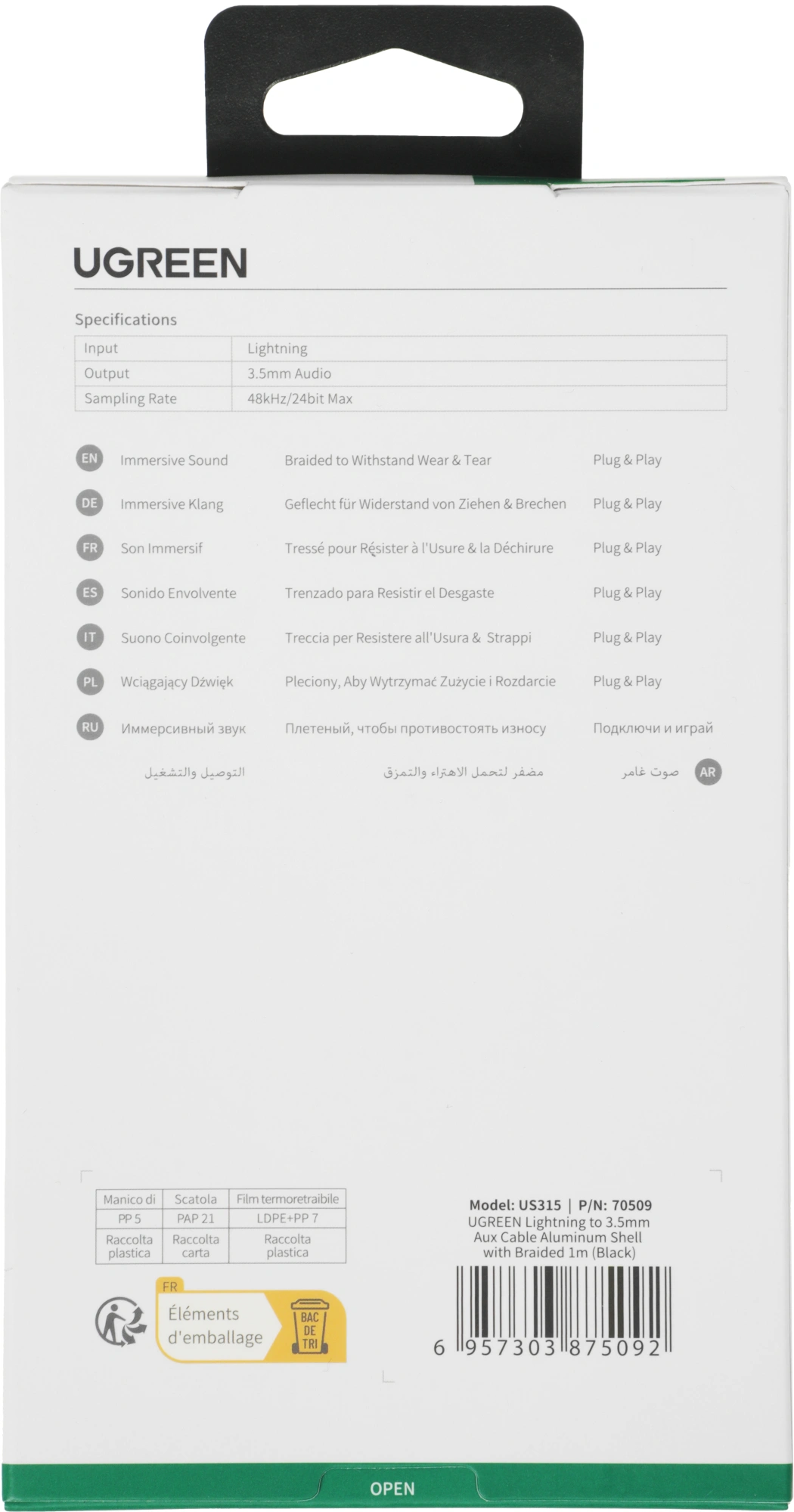Select the FR language circle icon
794x1512 pixels.
89,547
